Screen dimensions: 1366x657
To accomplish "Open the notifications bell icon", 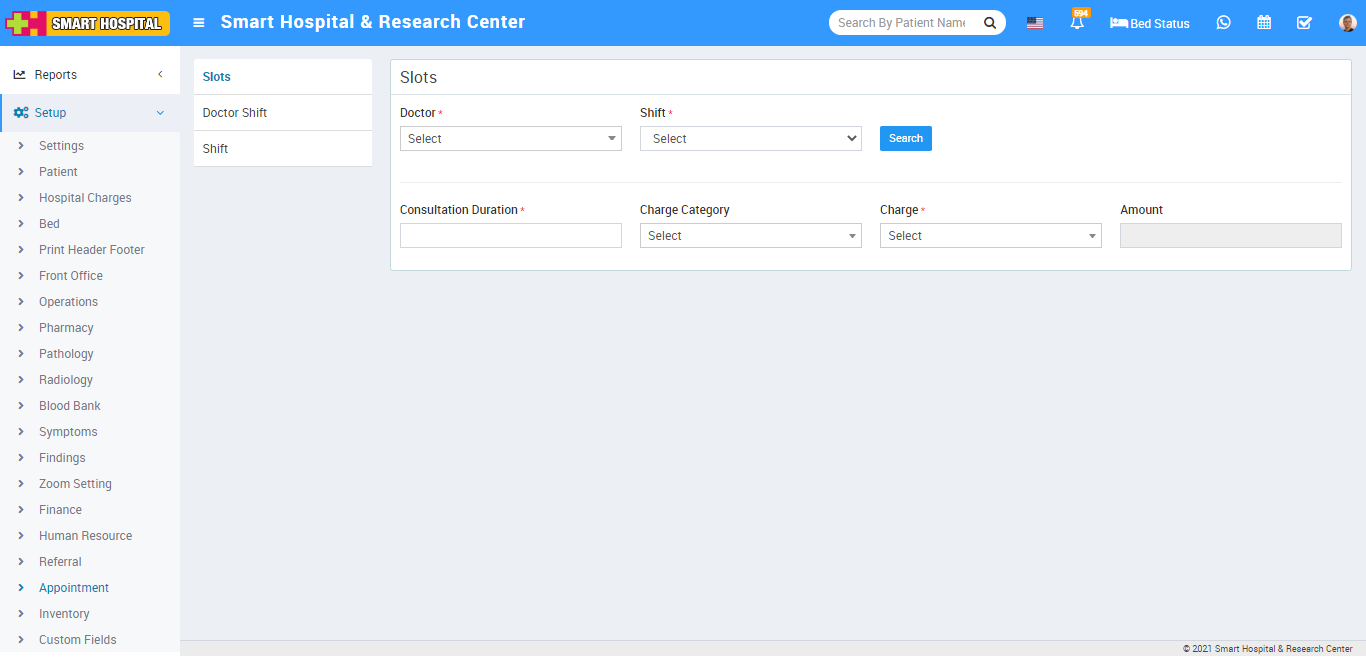I will pos(1077,22).
